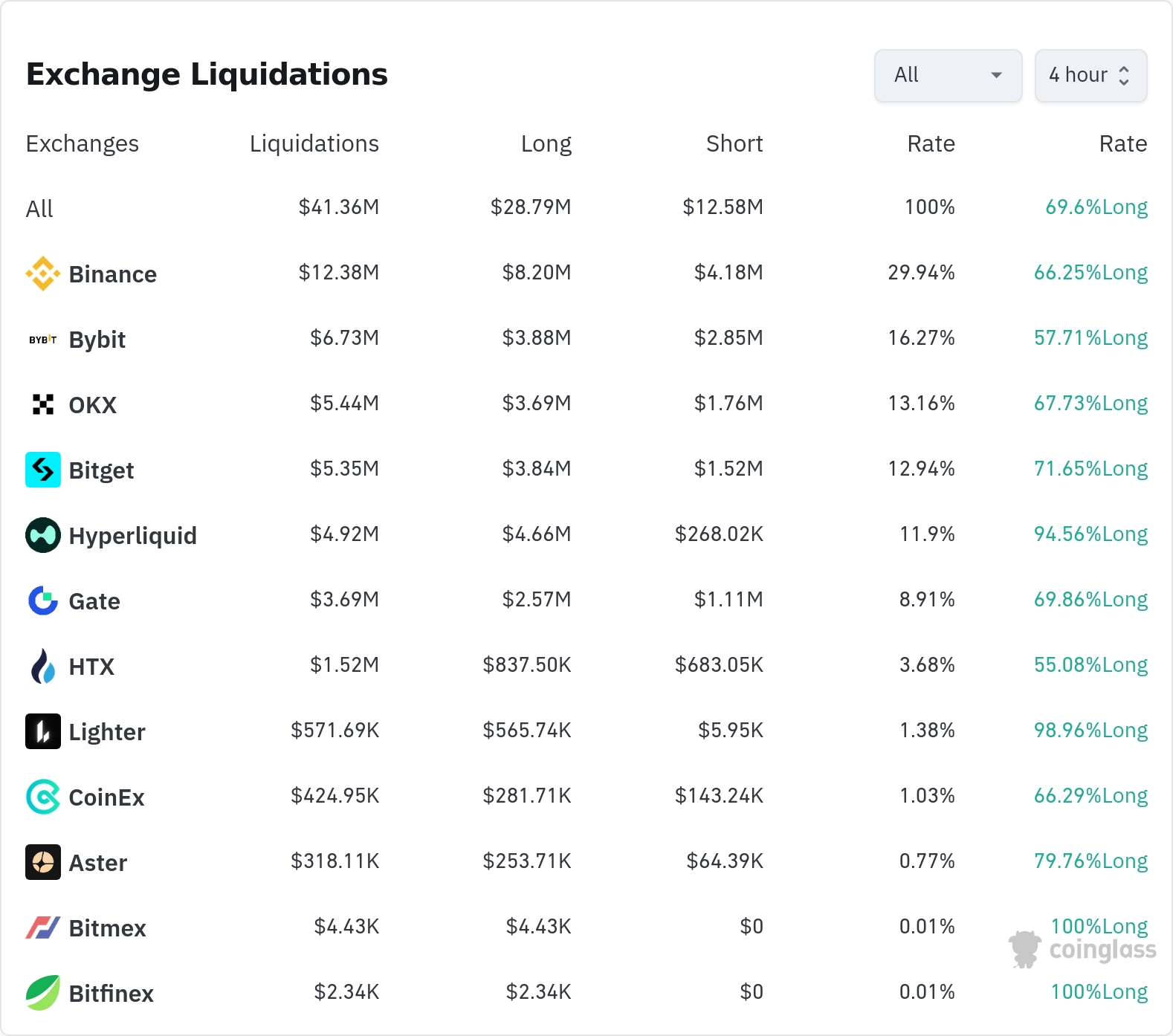Click the coinglass watermark logo

click(1082, 949)
